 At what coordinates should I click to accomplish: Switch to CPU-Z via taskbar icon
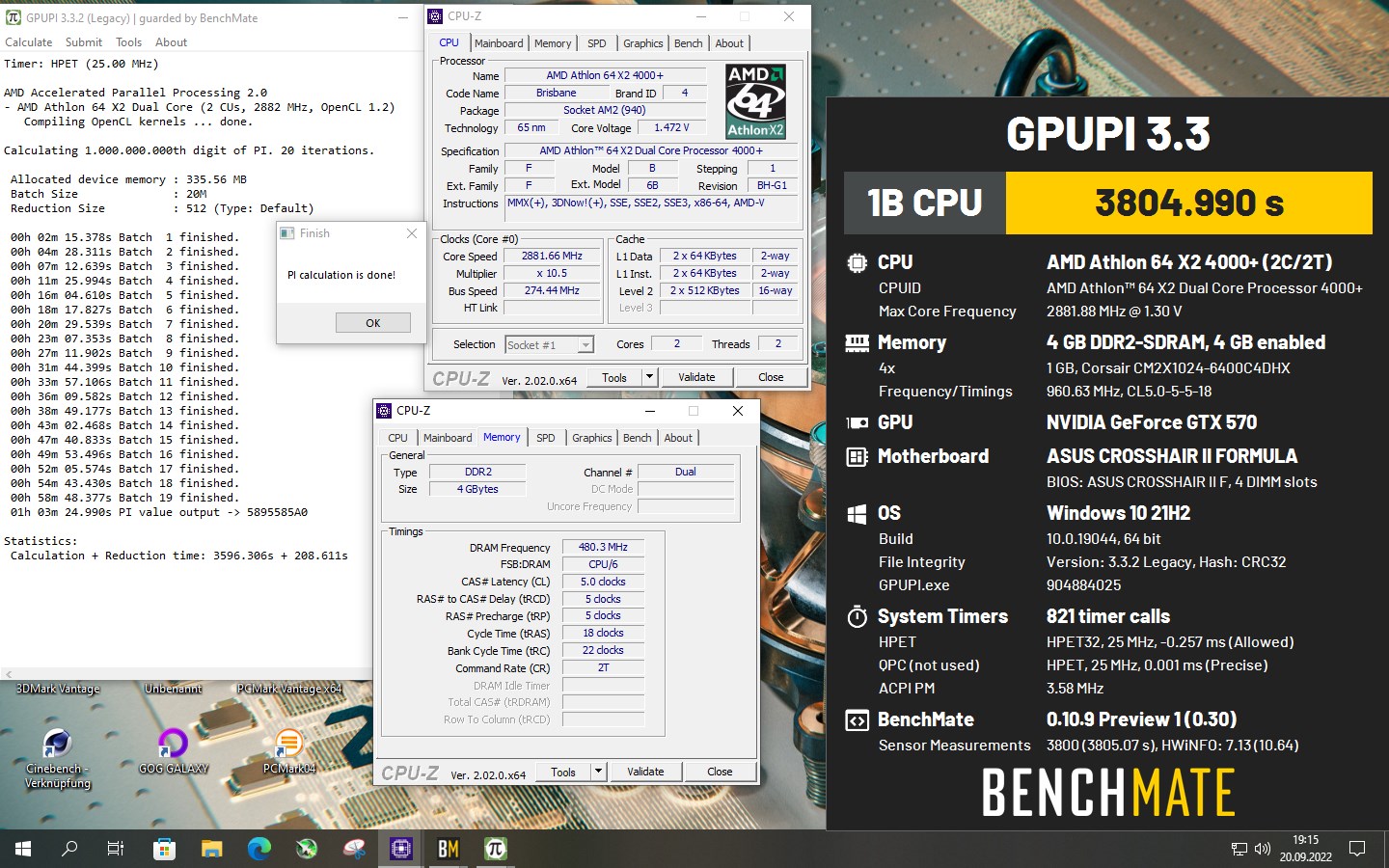(x=401, y=849)
